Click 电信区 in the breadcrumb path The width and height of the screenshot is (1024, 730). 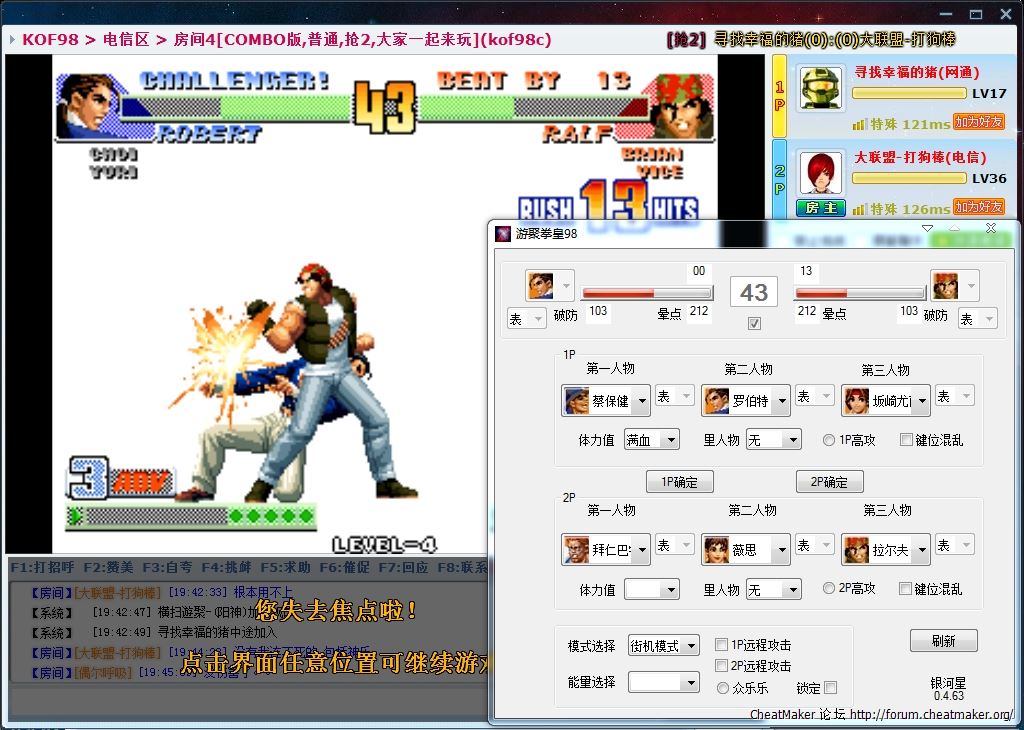[x=126, y=40]
